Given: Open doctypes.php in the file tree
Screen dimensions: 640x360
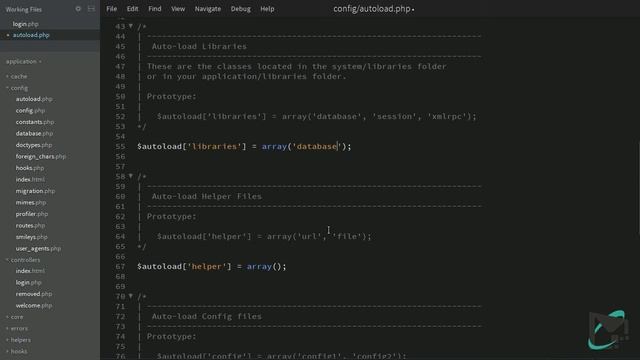Looking at the screenshot, I should click(34, 145).
